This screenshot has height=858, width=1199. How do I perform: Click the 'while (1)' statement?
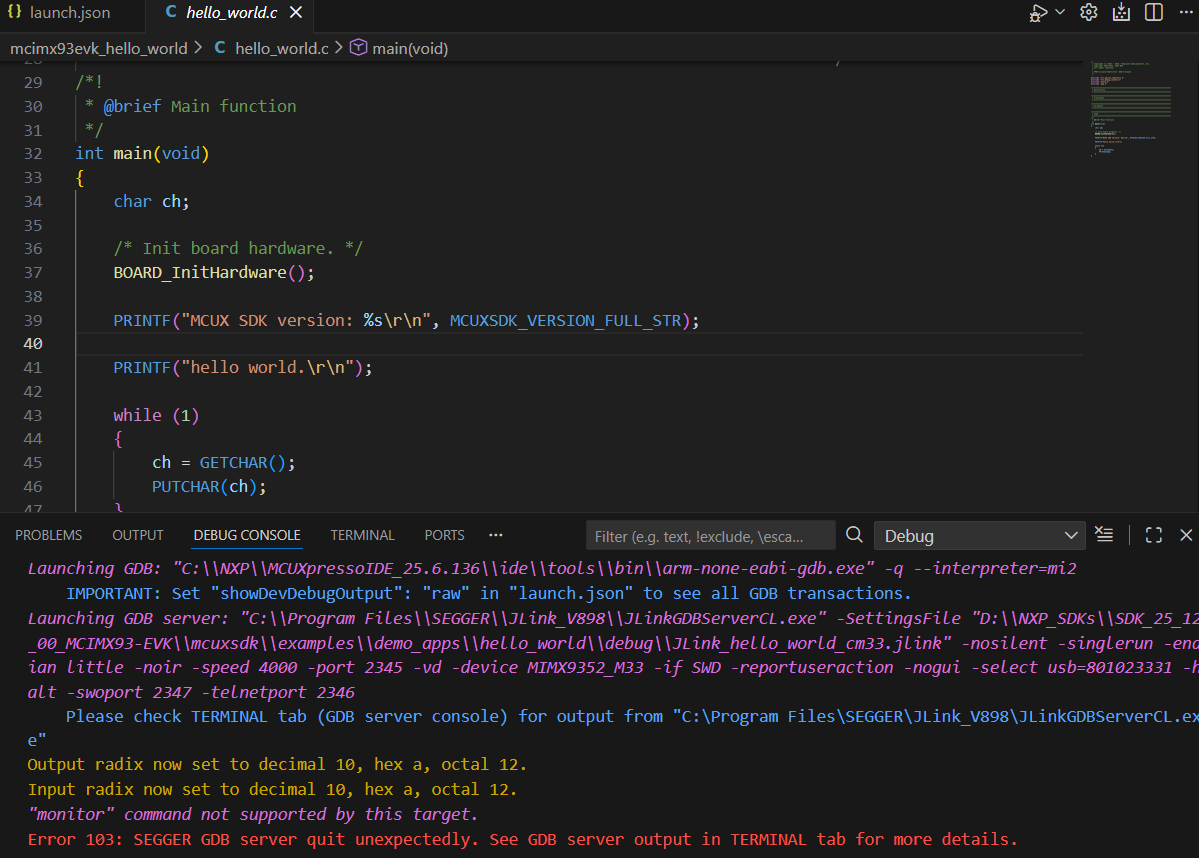(x=156, y=416)
